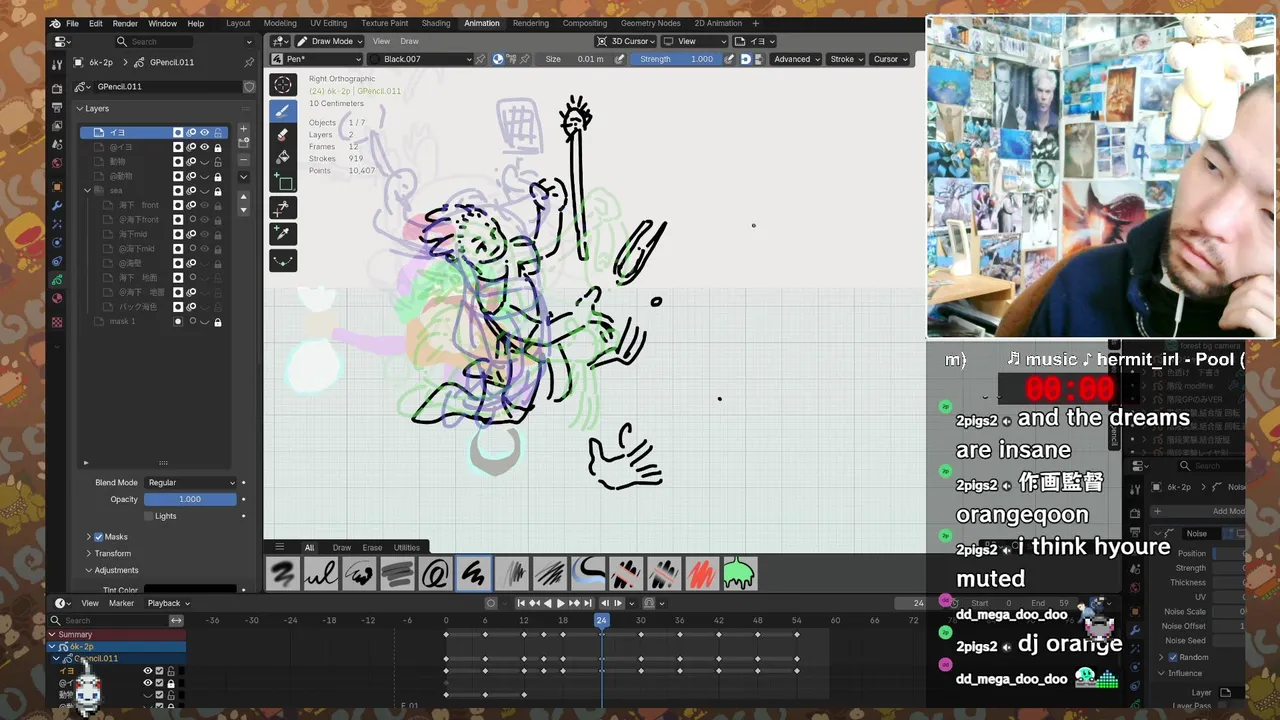Toggle lock on 動物 layer
Viewport: 1280px width, 720px height.
click(x=217, y=161)
